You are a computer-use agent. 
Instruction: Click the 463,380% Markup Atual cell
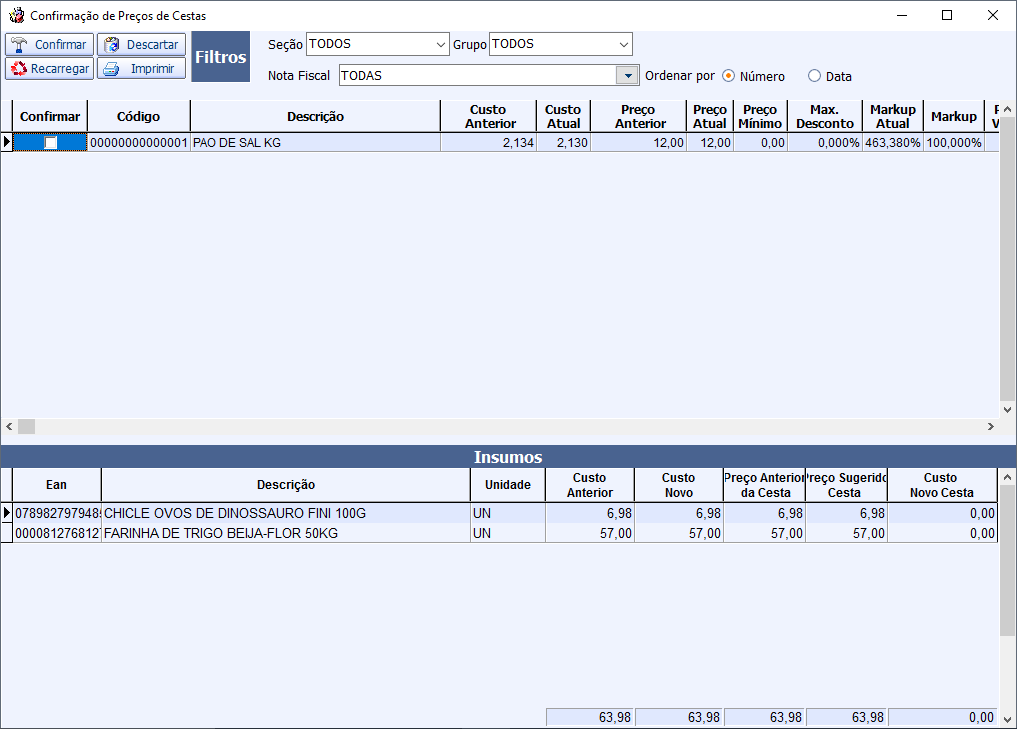[x=892, y=143]
